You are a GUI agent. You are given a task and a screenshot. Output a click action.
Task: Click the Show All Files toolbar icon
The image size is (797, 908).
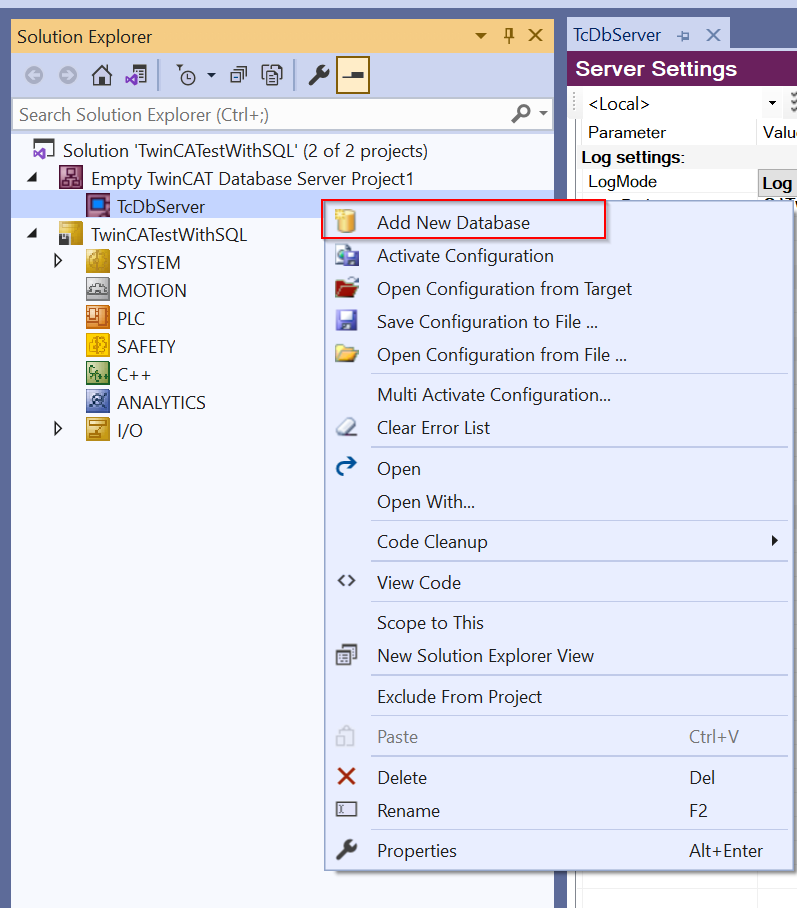pos(272,75)
